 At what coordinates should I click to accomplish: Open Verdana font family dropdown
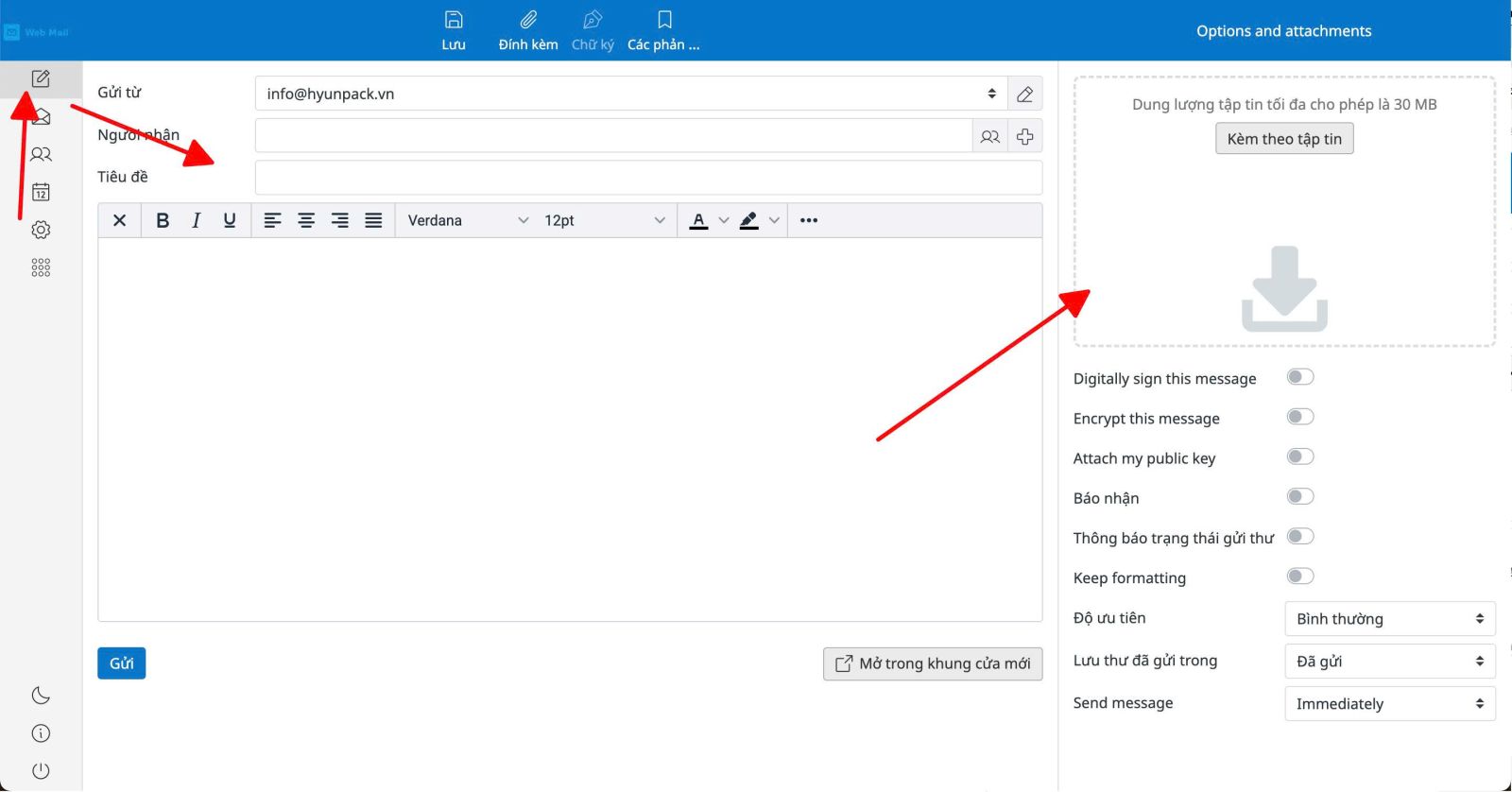468,220
